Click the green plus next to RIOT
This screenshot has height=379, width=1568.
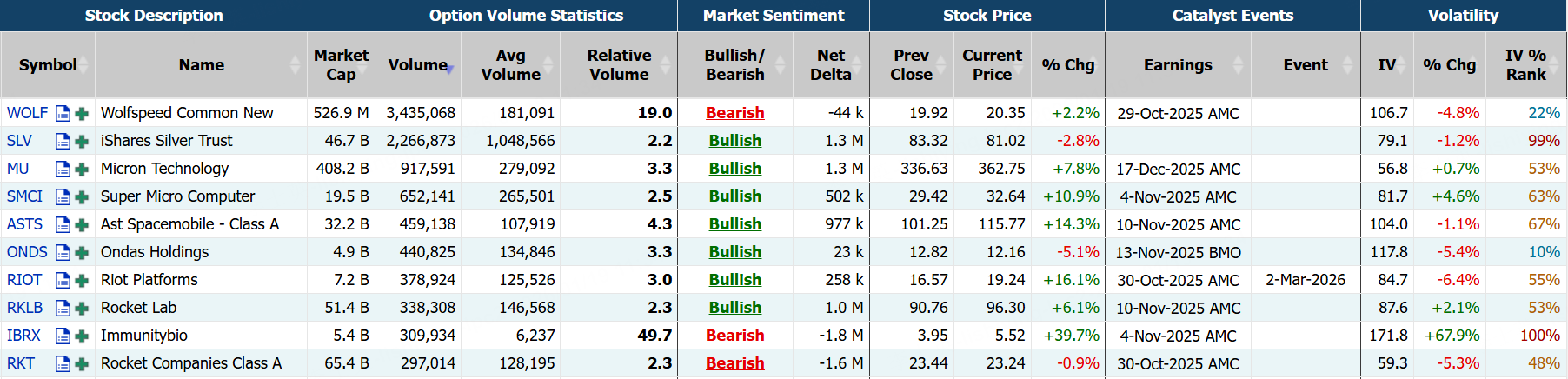pos(82,280)
